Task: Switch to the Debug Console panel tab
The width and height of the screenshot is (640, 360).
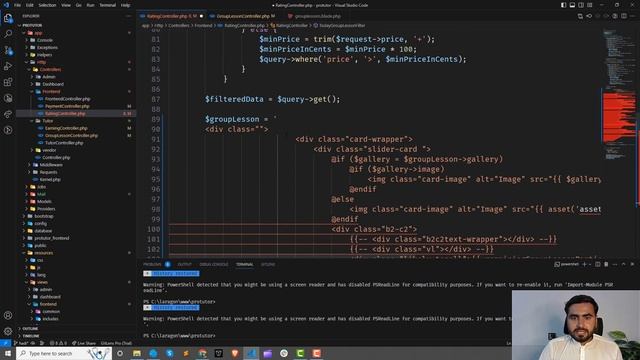Action: pos(214,264)
